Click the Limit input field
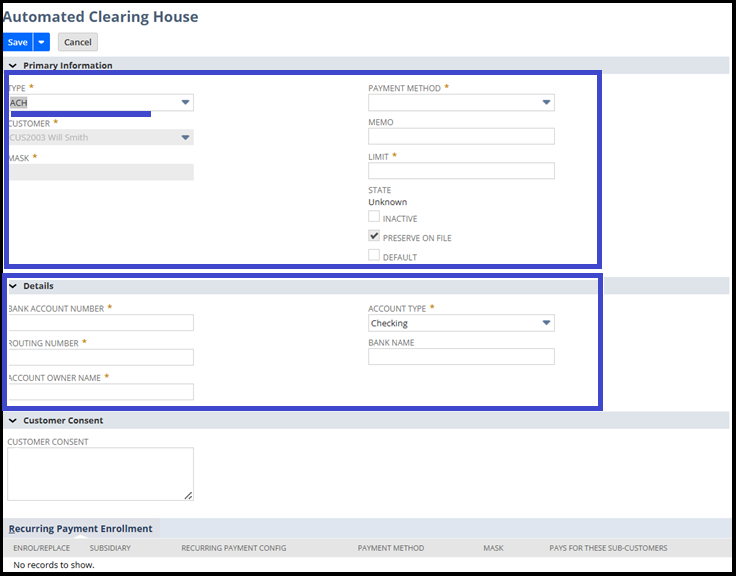The width and height of the screenshot is (736, 576). tap(461, 170)
